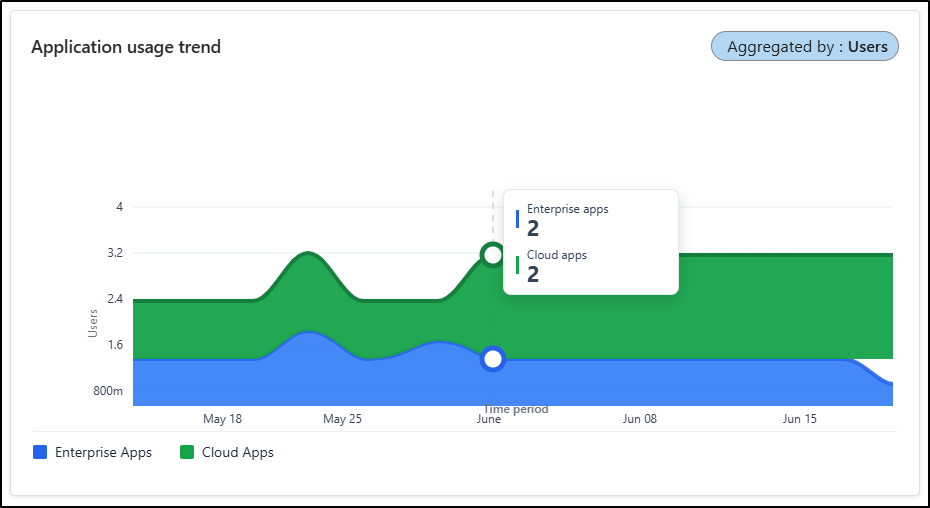Image resolution: width=930 pixels, height=508 pixels.
Task: Click Enterprise apps value in tooltip
Action: [x=533, y=228]
